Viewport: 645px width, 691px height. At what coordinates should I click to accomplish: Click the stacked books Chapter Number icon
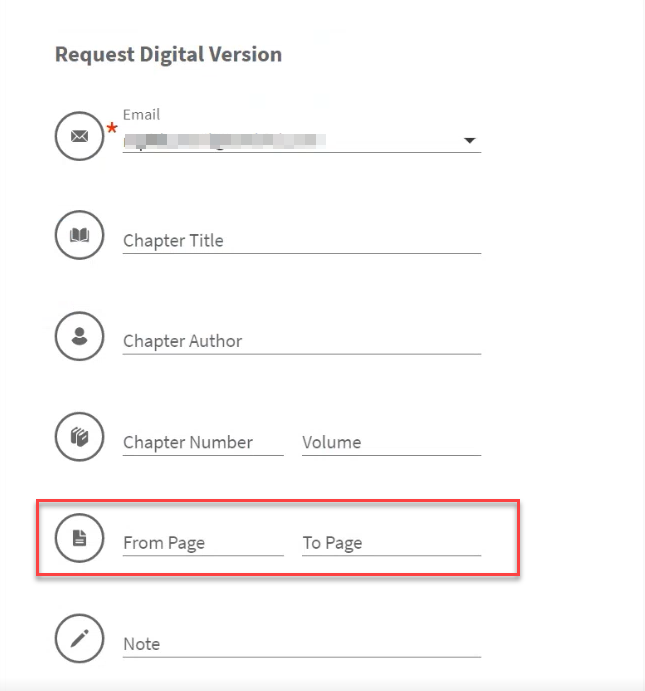(x=80, y=438)
